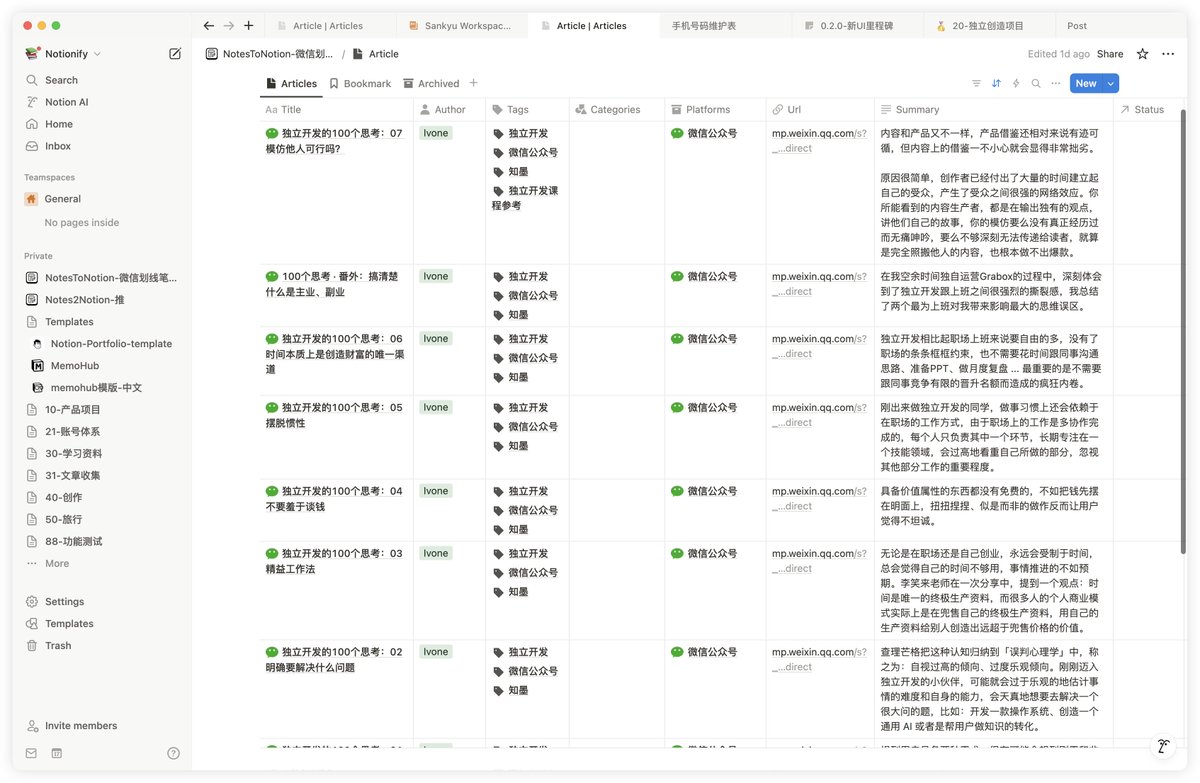Screen dimensions: 1200x783
Task: Navigate back with the left arrow
Action: 208,26
